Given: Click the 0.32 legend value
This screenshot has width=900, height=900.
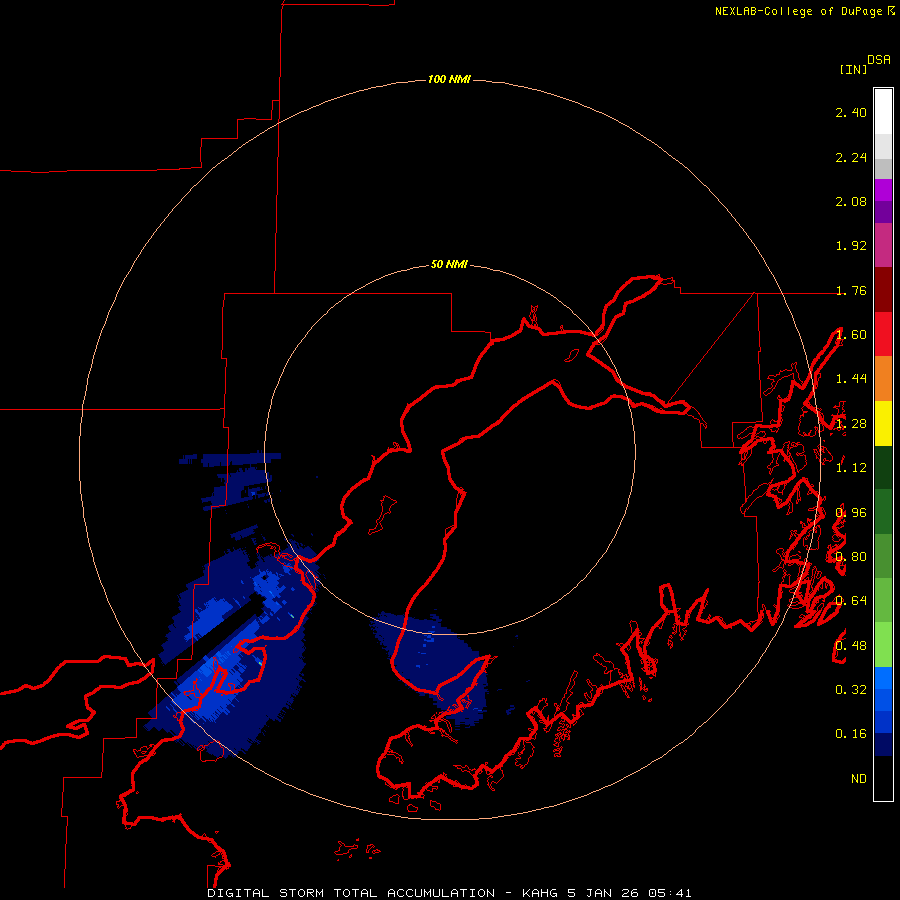Looking at the screenshot, I should 851,689.
